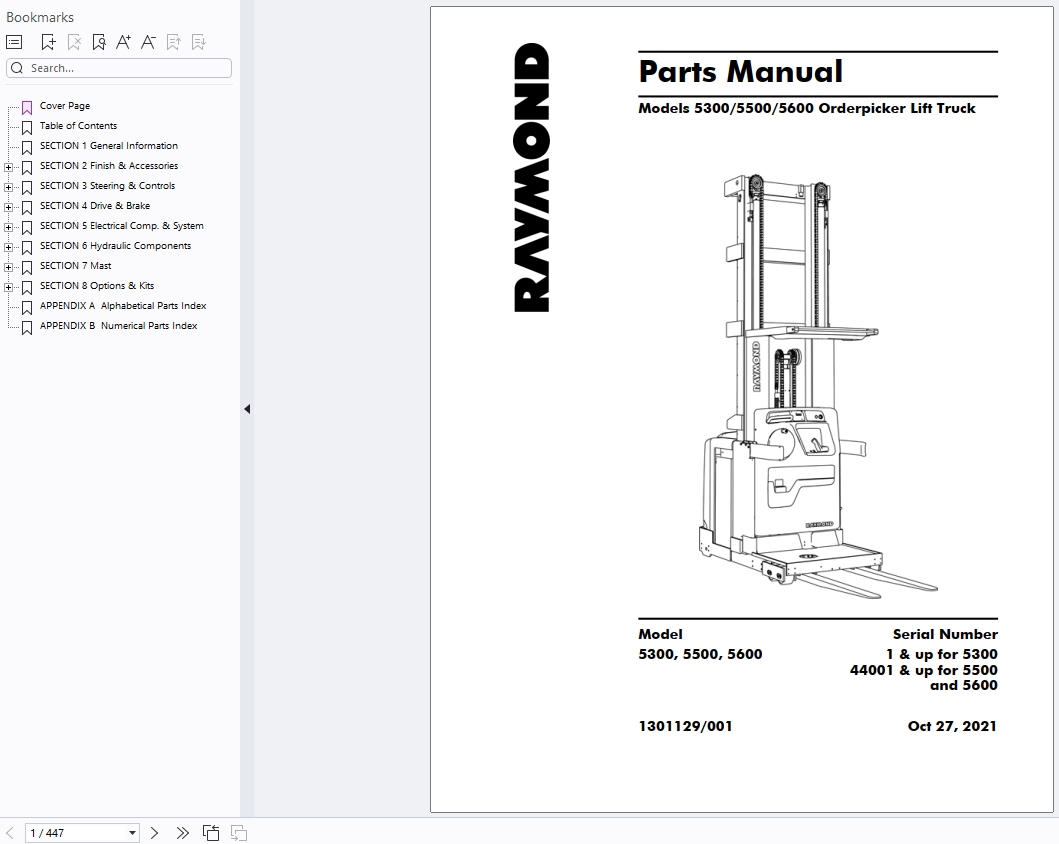Click inside the bookmark search field
The width and height of the screenshot is (1059, 844).
pyautogui.click(x=118, y=68)
